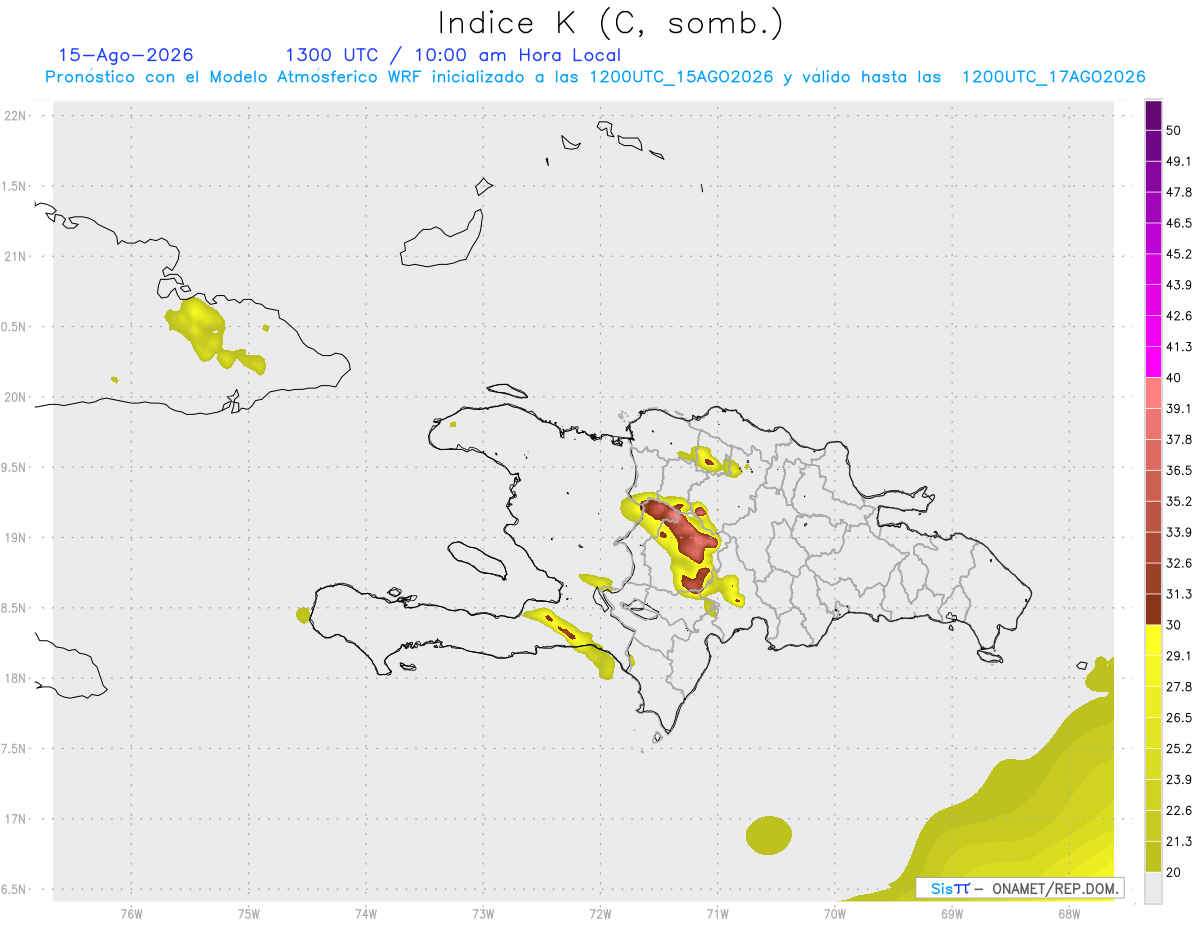Click the colorbar value '50'
This screenshot has height=927, width=1200.
tap(1174, 130)
